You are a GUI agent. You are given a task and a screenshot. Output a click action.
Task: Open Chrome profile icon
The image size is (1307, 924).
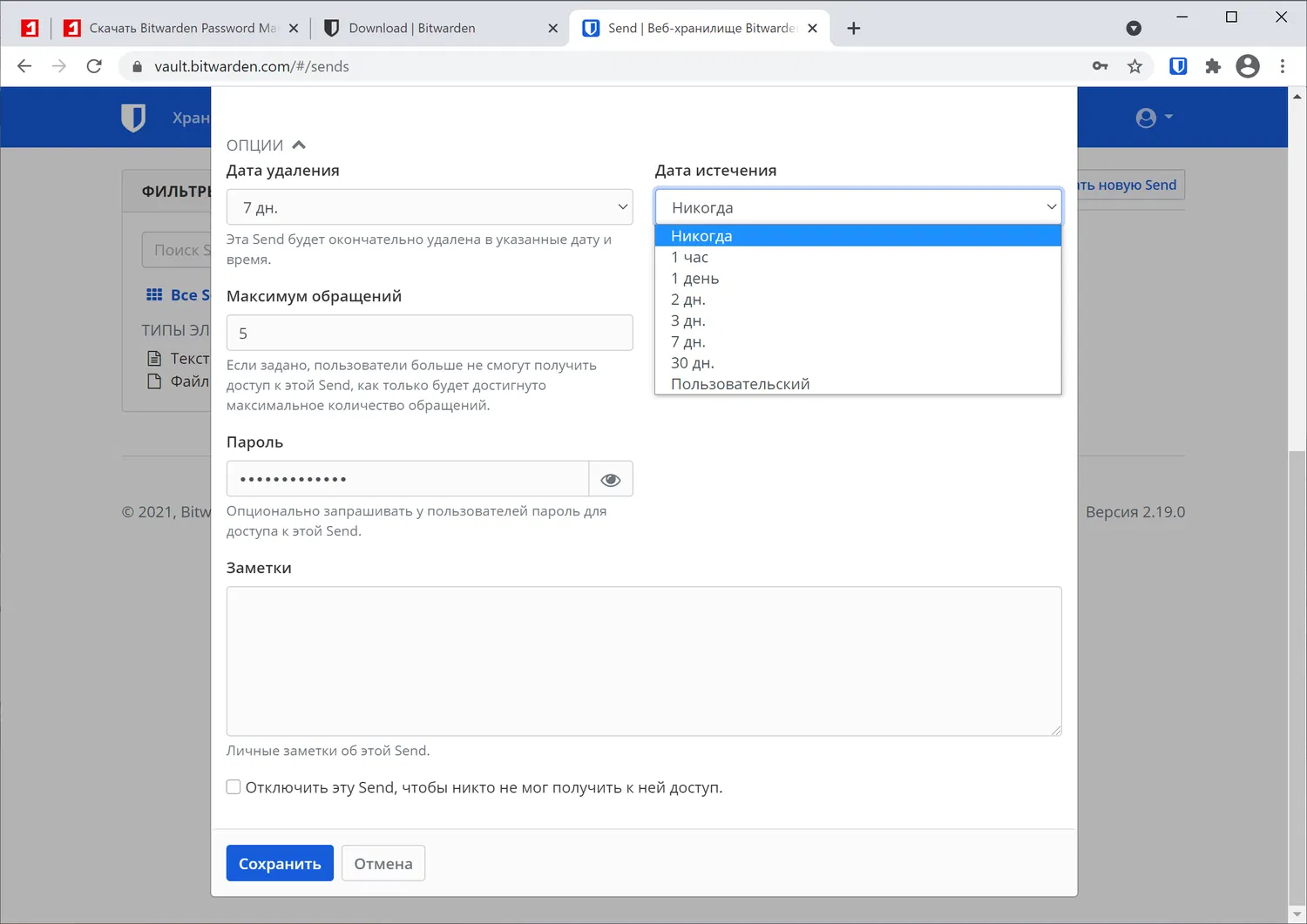tap(1248, 66)
